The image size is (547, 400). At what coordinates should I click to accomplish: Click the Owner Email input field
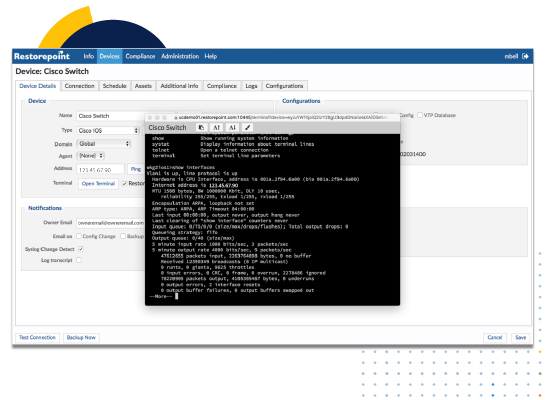pyautogui.click(x=111, y=223)
